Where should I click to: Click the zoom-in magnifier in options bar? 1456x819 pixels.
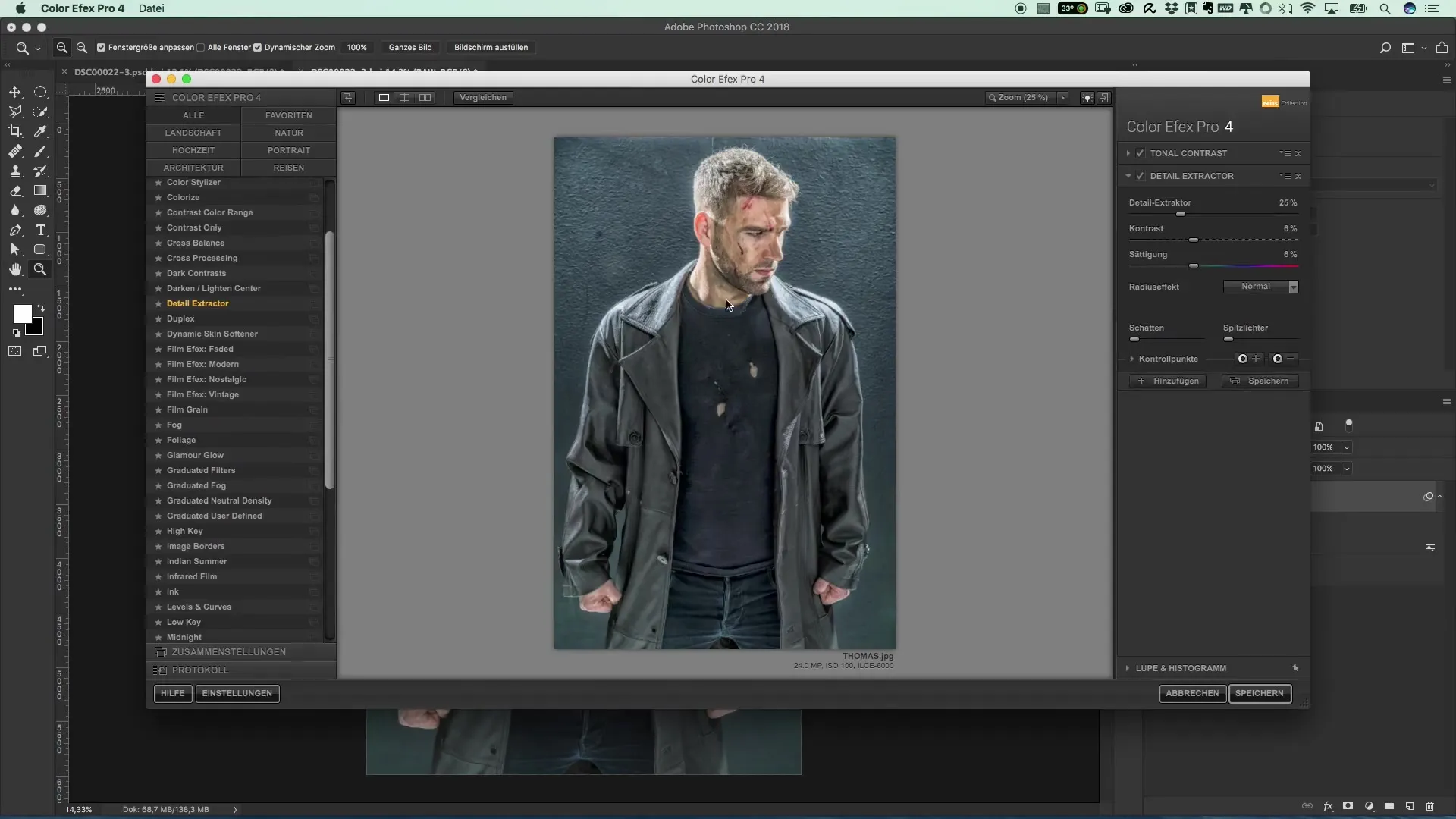tap(62, 47)
